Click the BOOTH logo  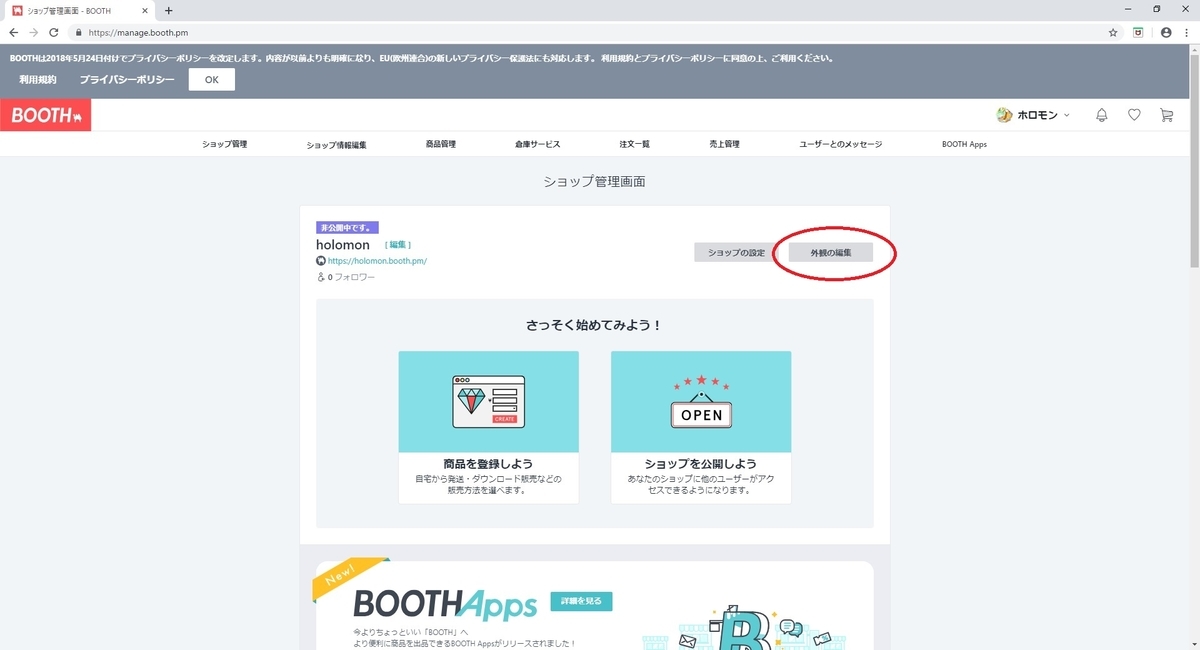[45, 115]
